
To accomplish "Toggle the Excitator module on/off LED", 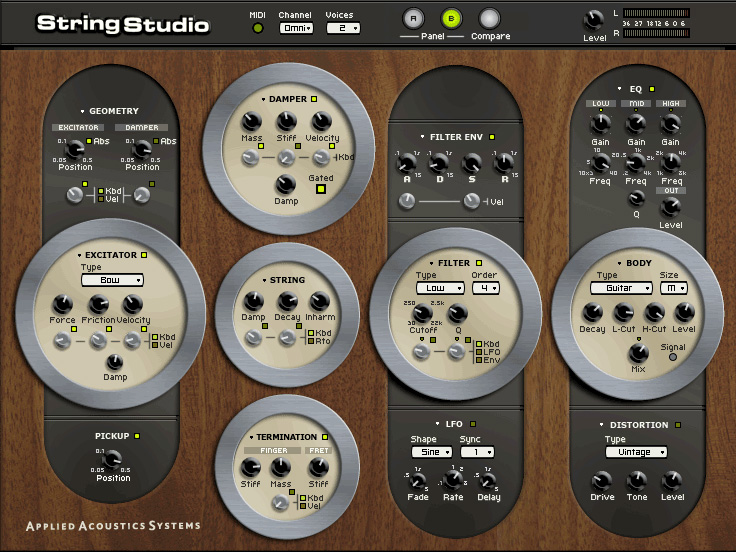I will [144, 255].
